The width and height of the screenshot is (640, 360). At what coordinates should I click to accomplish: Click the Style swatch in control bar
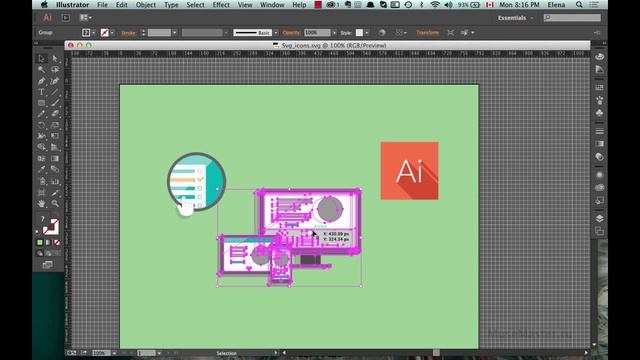(359, 33)
